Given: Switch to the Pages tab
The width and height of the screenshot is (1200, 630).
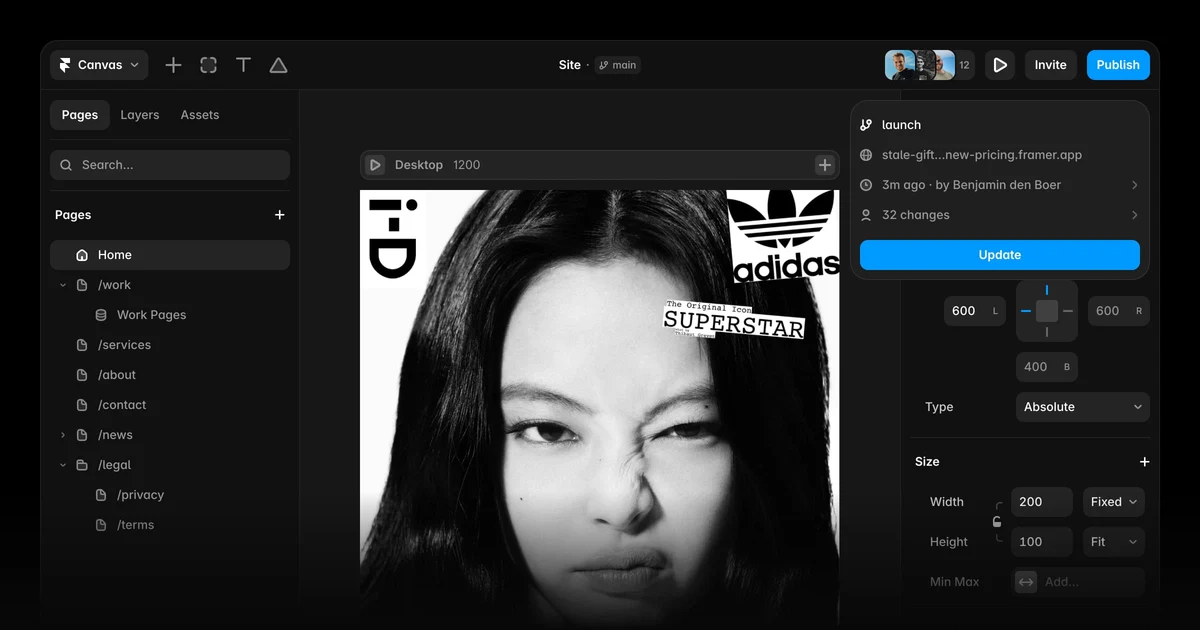Looking at the screenshot, I should point(80,115).
